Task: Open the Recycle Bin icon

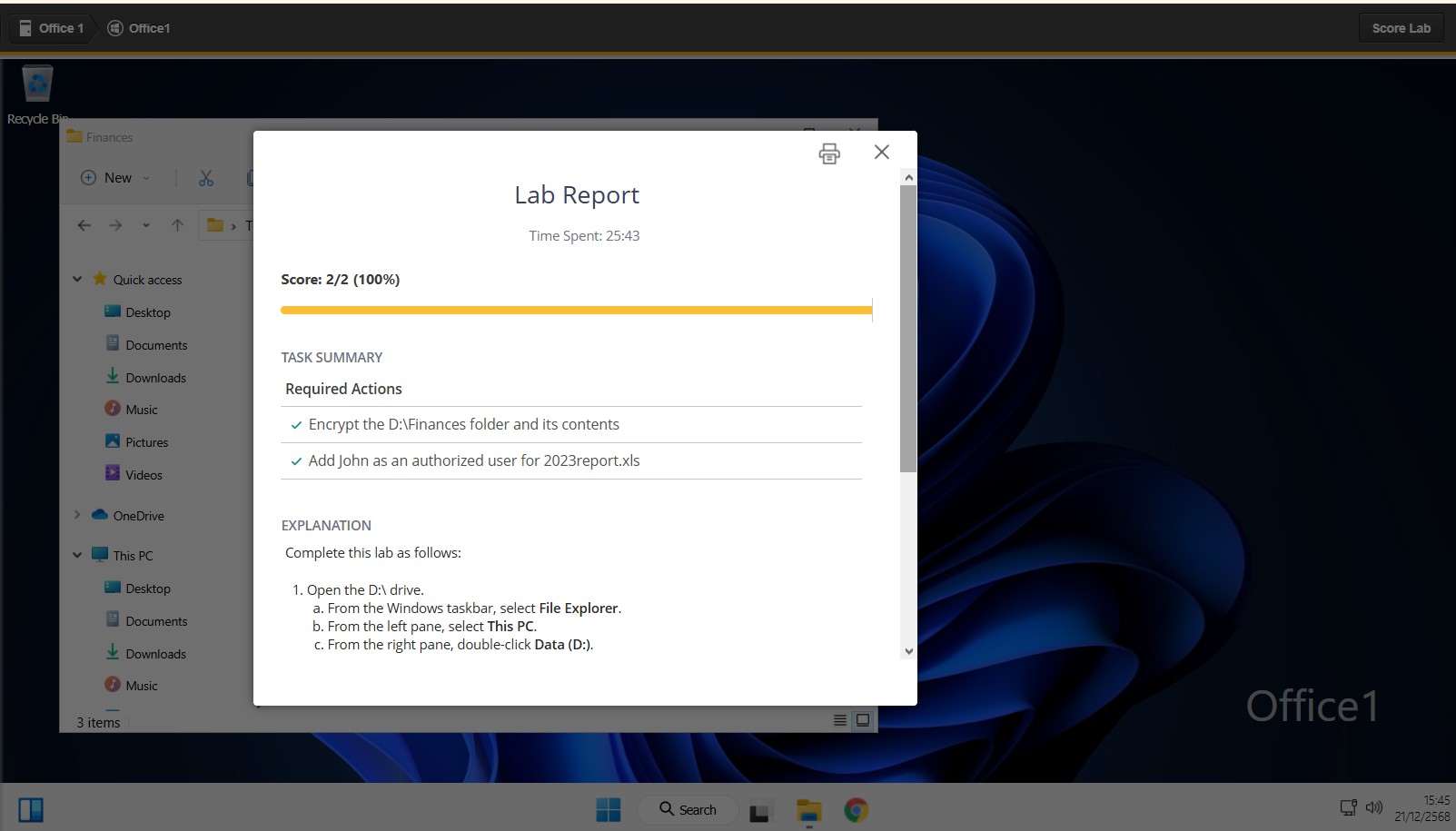Action: [37, 86]
